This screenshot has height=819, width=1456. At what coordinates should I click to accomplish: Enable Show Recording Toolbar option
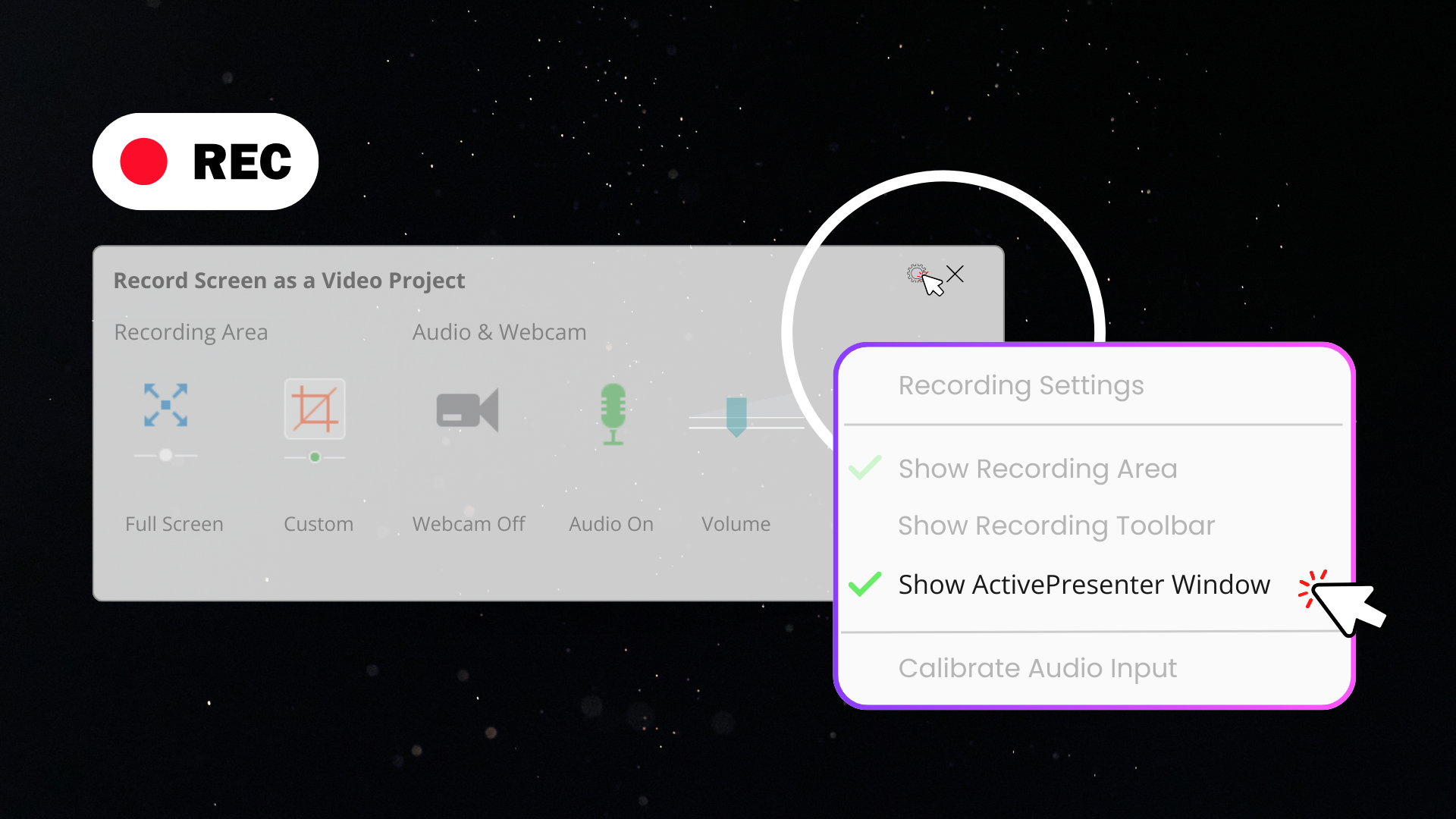1056,526
